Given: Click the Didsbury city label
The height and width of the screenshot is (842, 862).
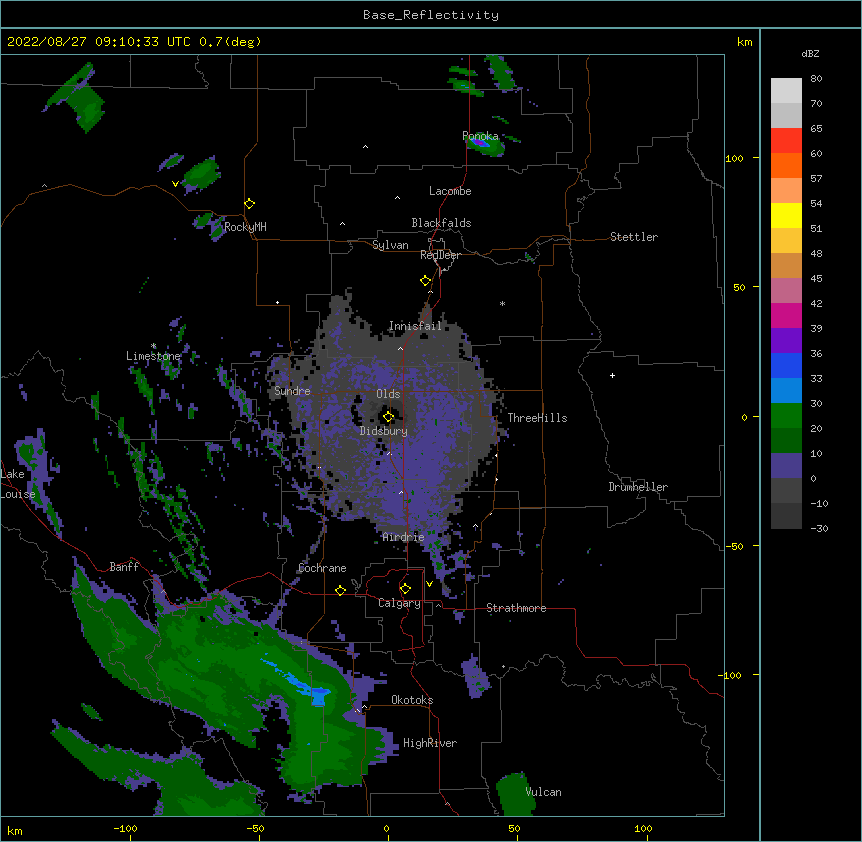Looking at the screenshot, I should (384, 431).
